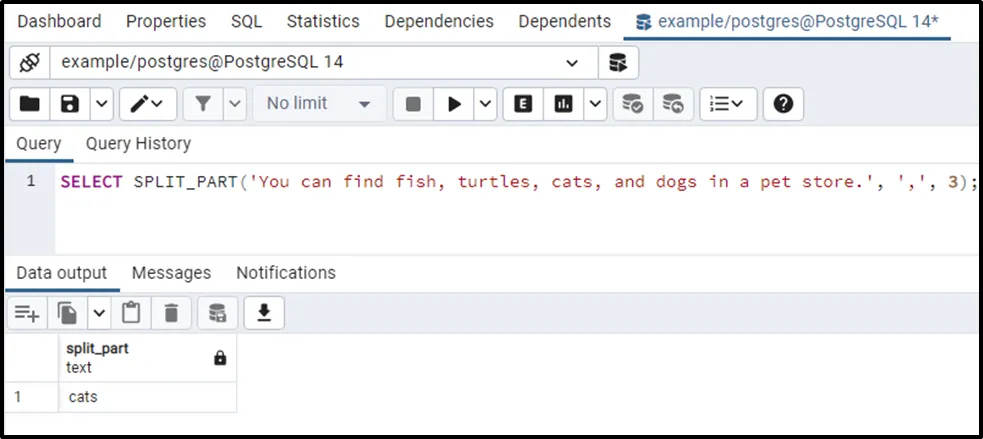Image resolution: width=983 pixels, height=439 pixels.
Task: Open the No limit rows dropdown
Action: click(x=318, y=103)
